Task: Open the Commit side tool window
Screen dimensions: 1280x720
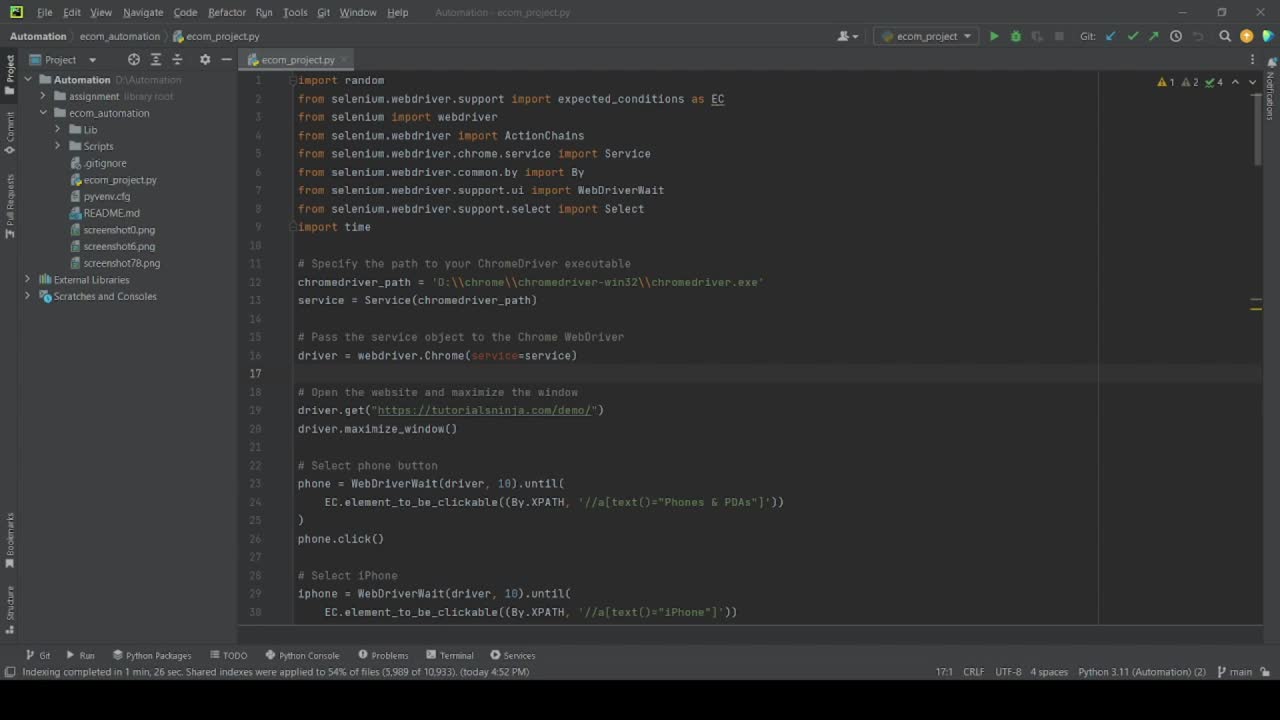Action: click(x=10, y=133)
